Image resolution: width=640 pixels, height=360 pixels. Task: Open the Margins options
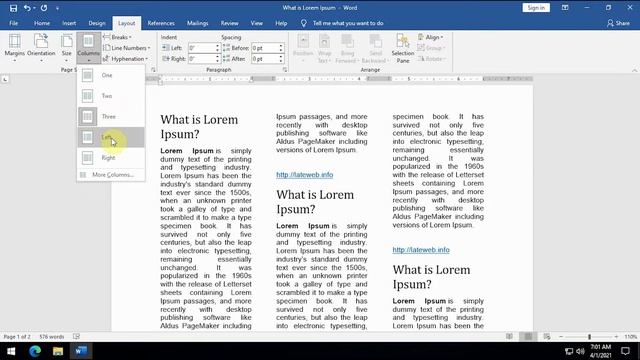pos(15,48)
